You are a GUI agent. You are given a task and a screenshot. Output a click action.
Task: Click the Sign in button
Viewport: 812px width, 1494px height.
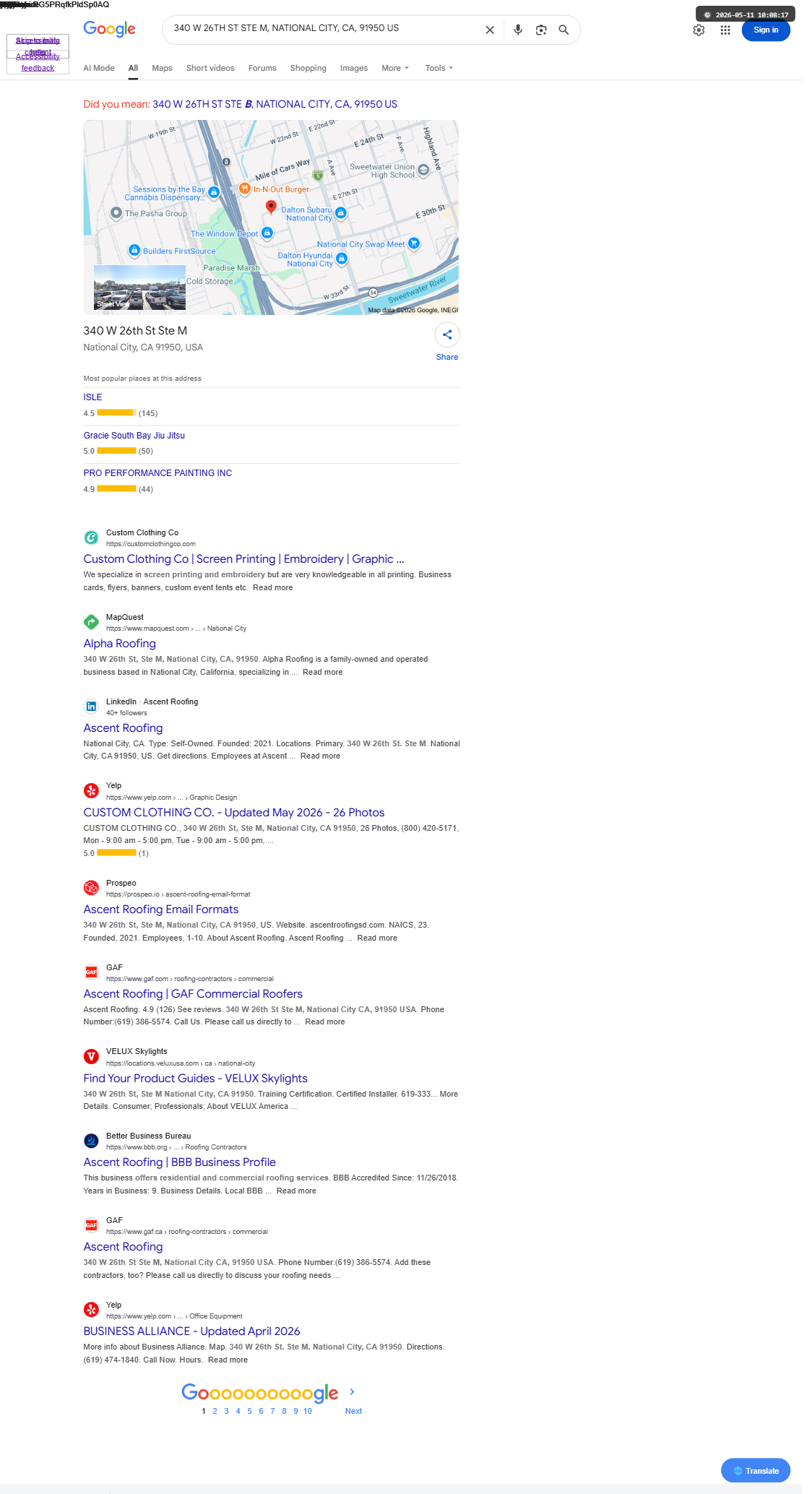click(x=766, y=30)
